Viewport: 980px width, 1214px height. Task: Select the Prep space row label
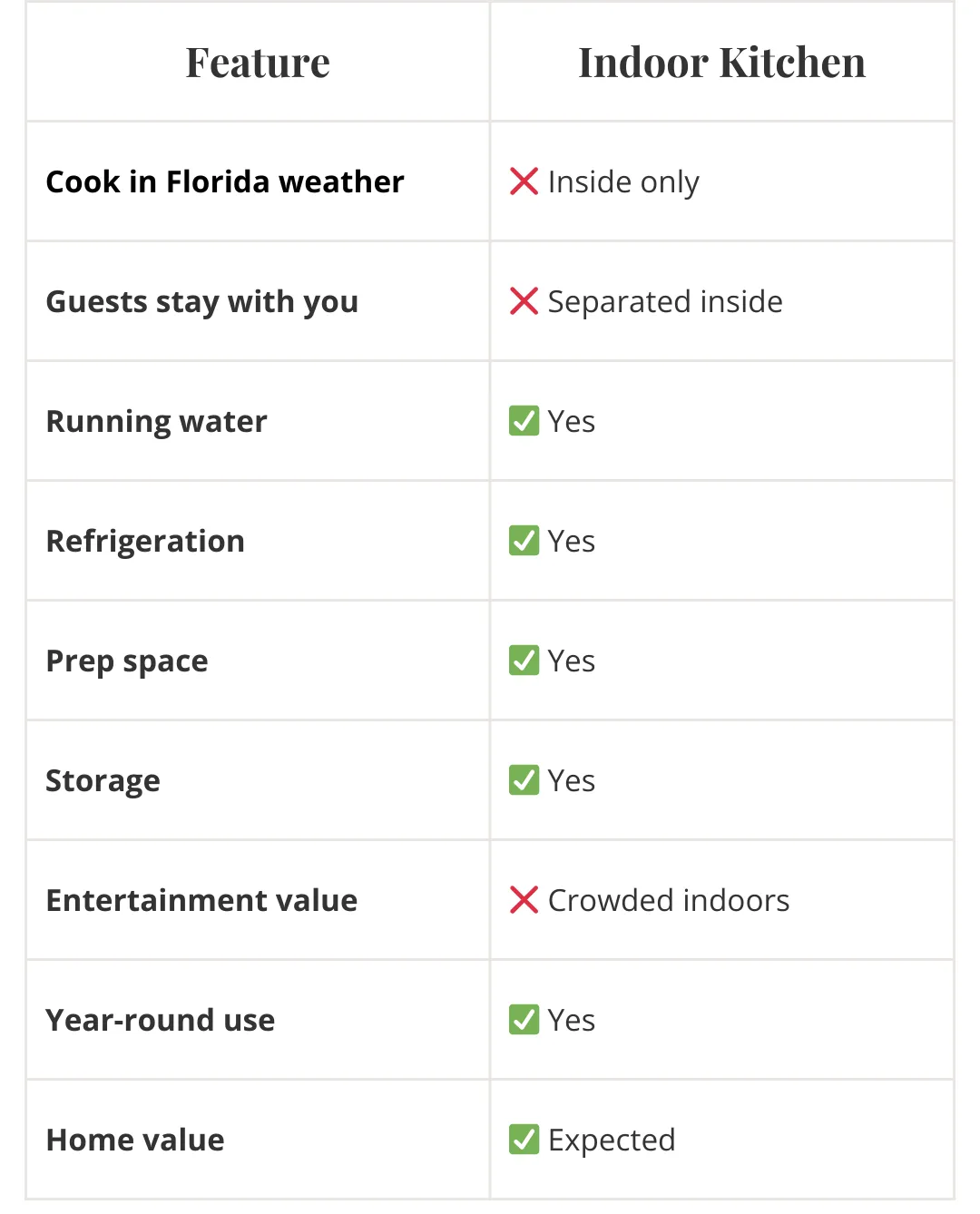127,661
